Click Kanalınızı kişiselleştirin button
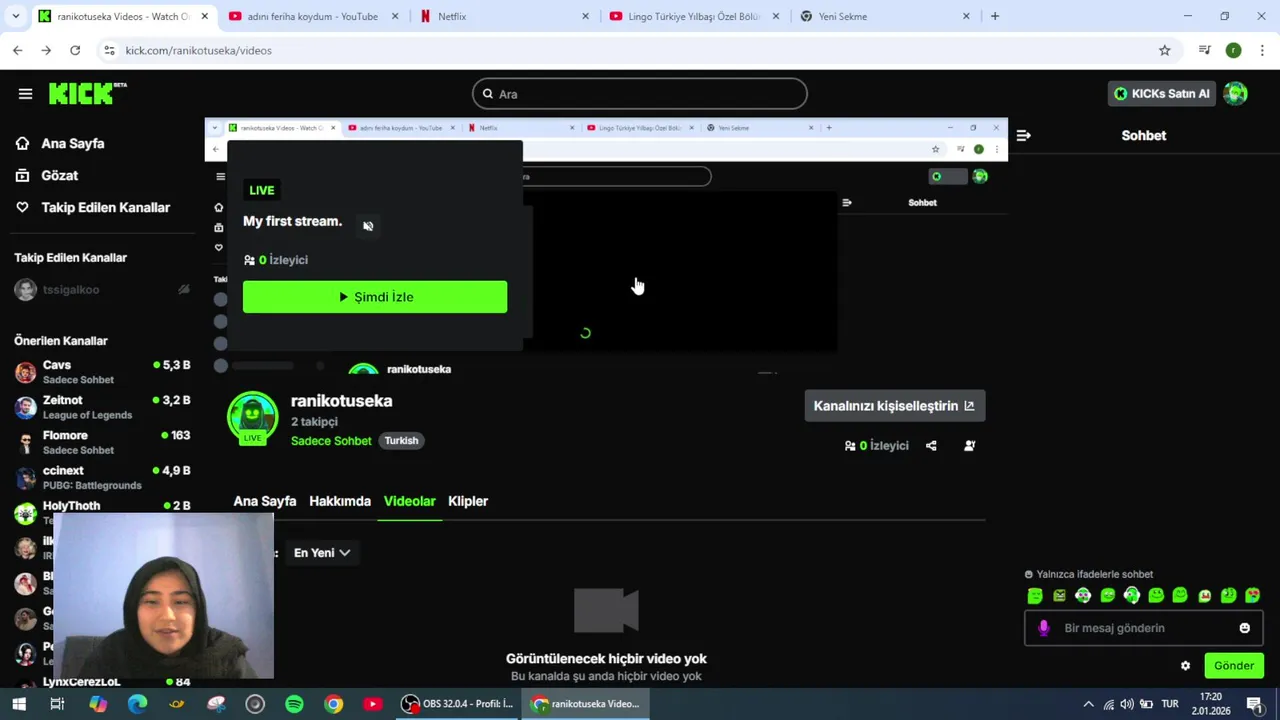Screen dimensions: 1280x720 (895, 406)
